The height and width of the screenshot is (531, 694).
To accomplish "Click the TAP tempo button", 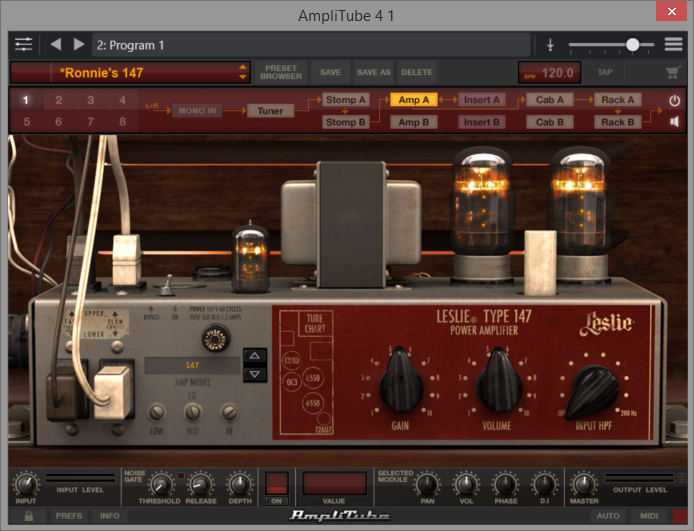I will click(x=605, y=72).
